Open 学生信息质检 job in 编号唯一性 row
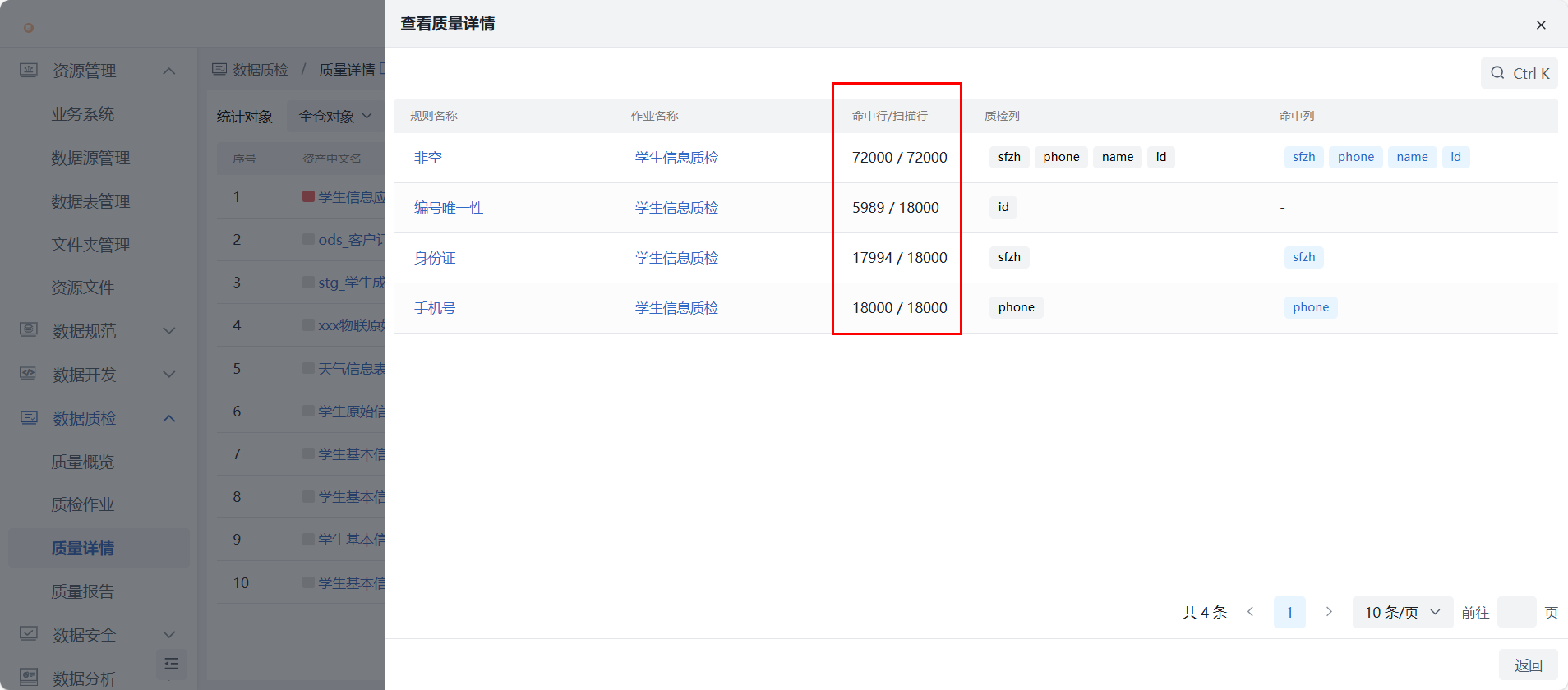The image size is (1568, 690). (x=676, y=208)
